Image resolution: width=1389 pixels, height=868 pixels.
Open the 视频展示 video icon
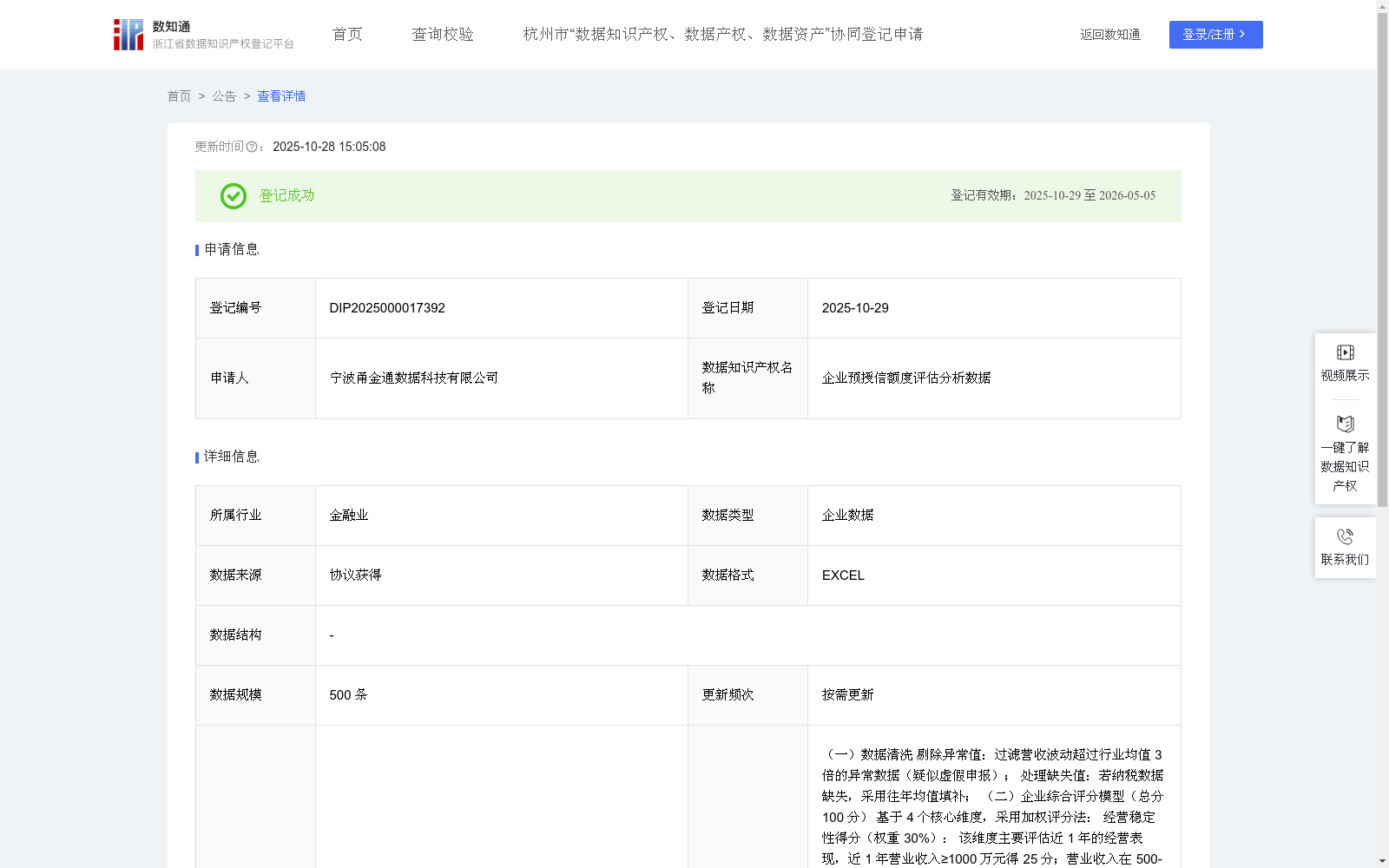(x=1345, y=352)
